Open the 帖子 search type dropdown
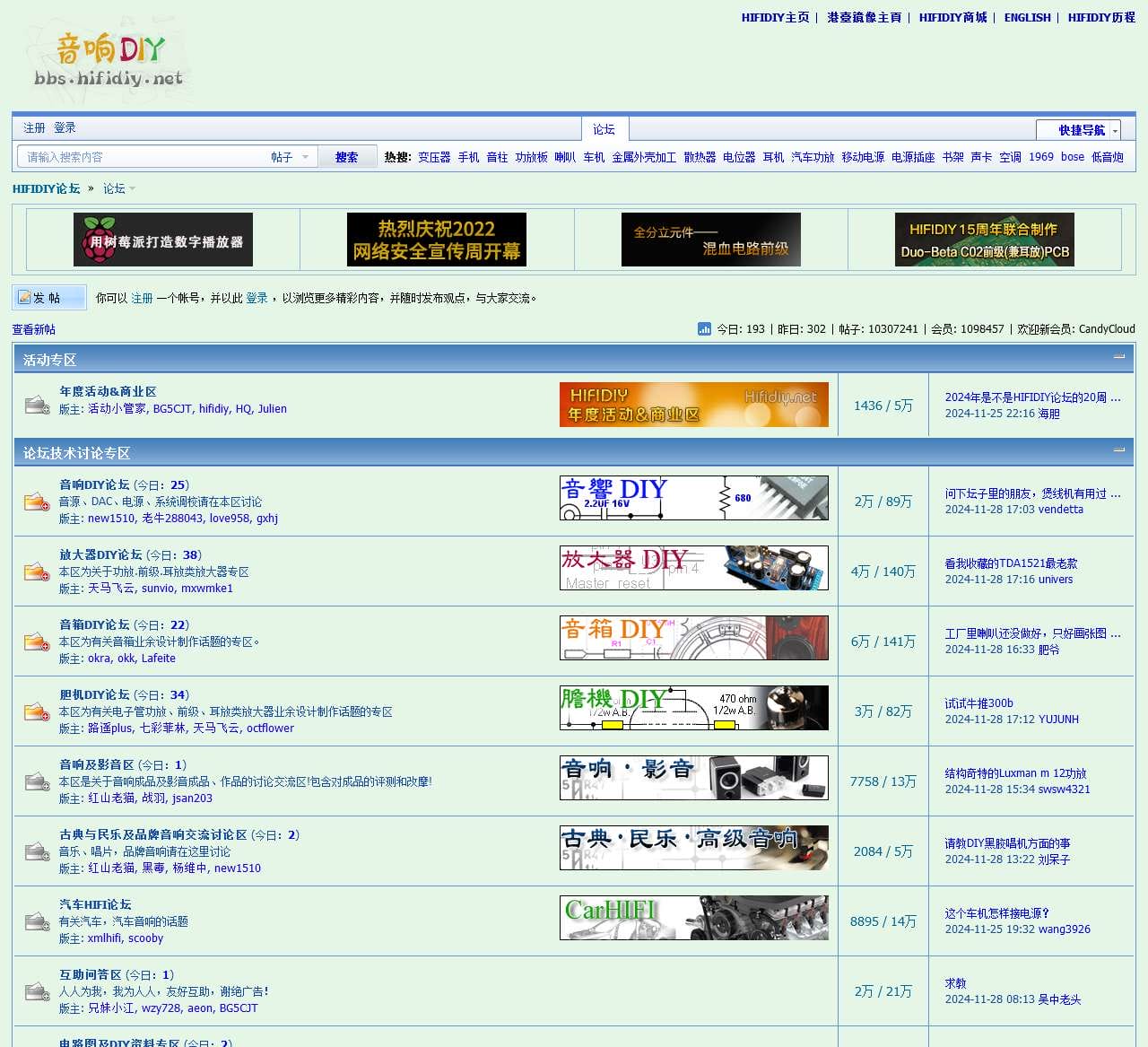This screenshot has height=1047, width=1148. tap(291, 157)
